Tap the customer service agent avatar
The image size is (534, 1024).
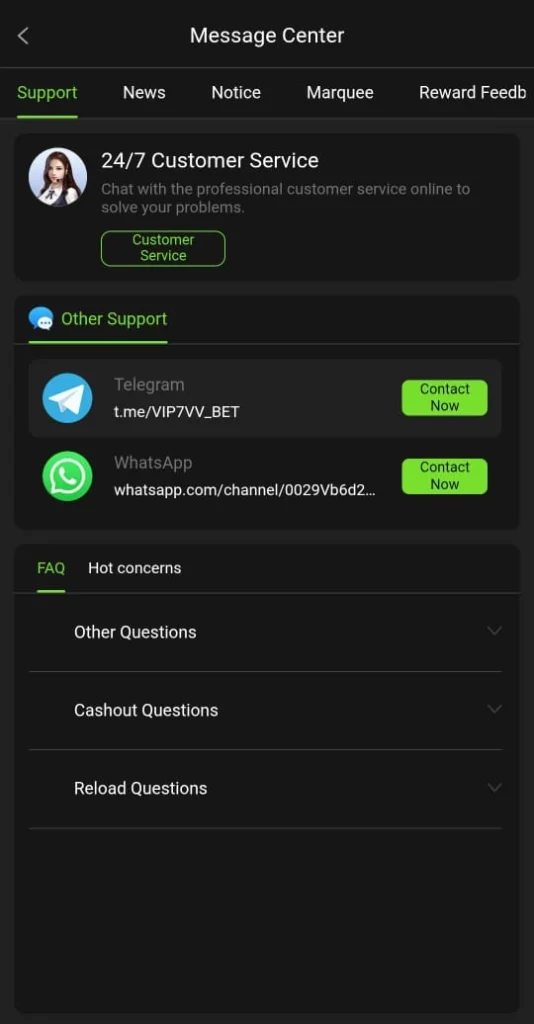tap(57, 176)
